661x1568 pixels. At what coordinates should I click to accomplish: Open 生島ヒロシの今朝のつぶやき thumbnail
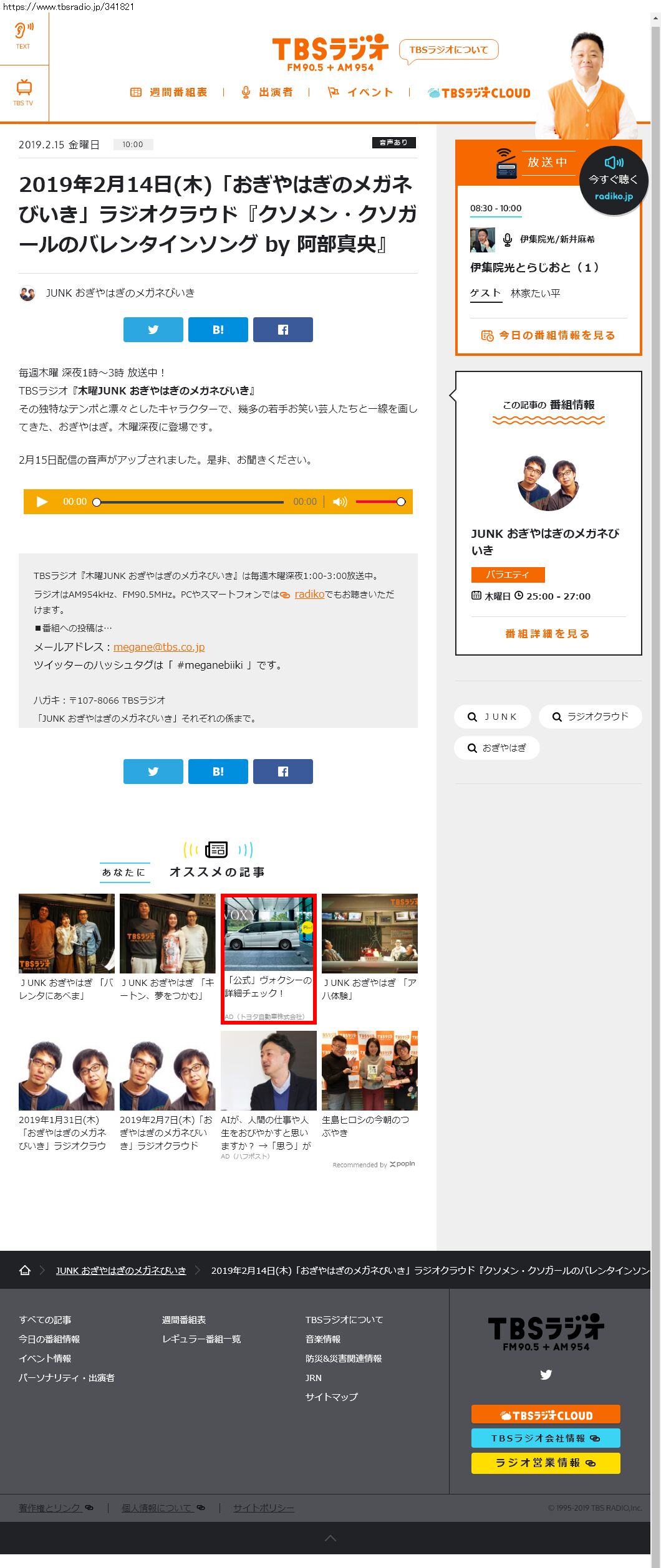[x=370, y=1070]
